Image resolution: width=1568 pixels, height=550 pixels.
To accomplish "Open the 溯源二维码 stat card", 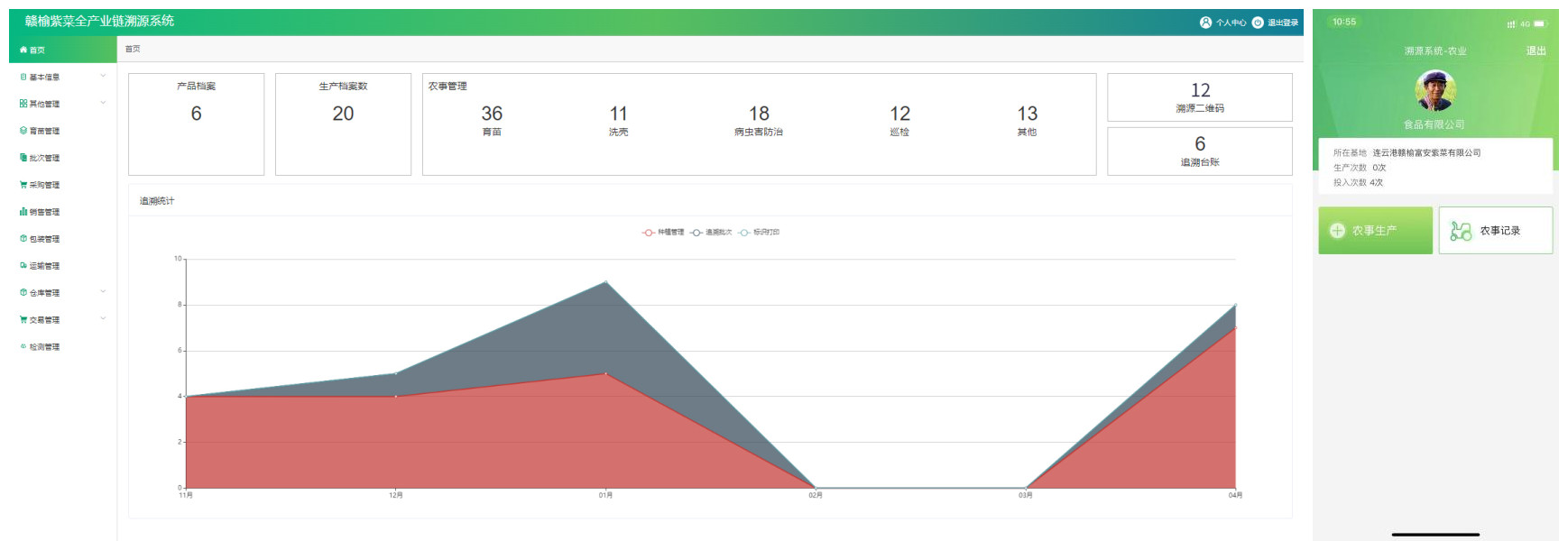I will (1199, 97).
